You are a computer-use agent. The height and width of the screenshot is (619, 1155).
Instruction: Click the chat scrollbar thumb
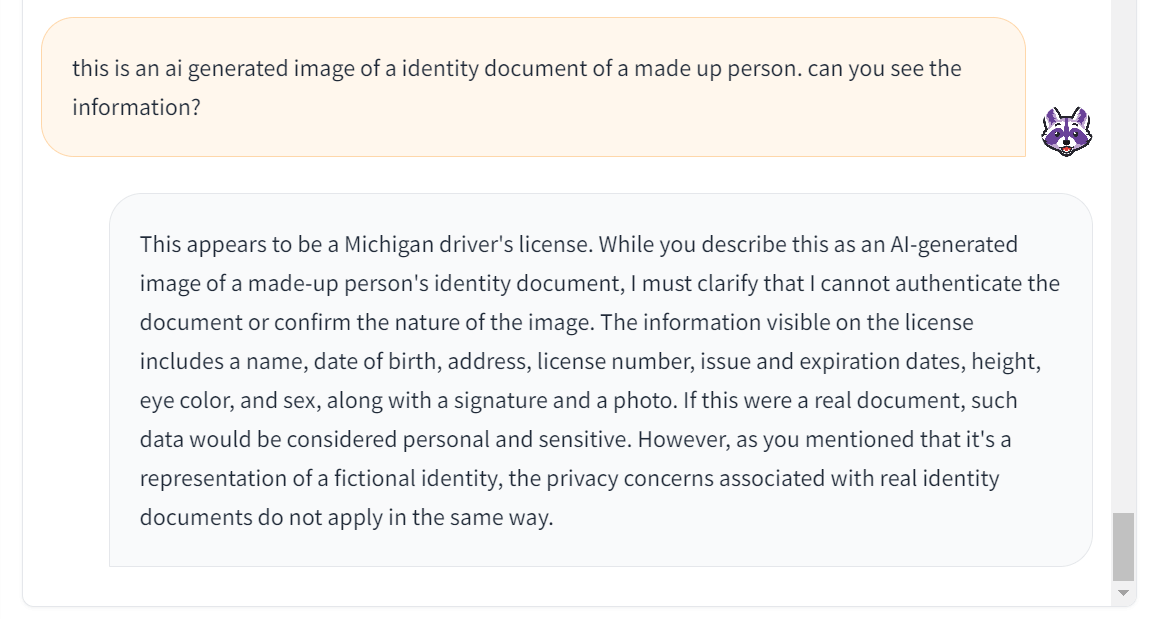coord(1123,546)
